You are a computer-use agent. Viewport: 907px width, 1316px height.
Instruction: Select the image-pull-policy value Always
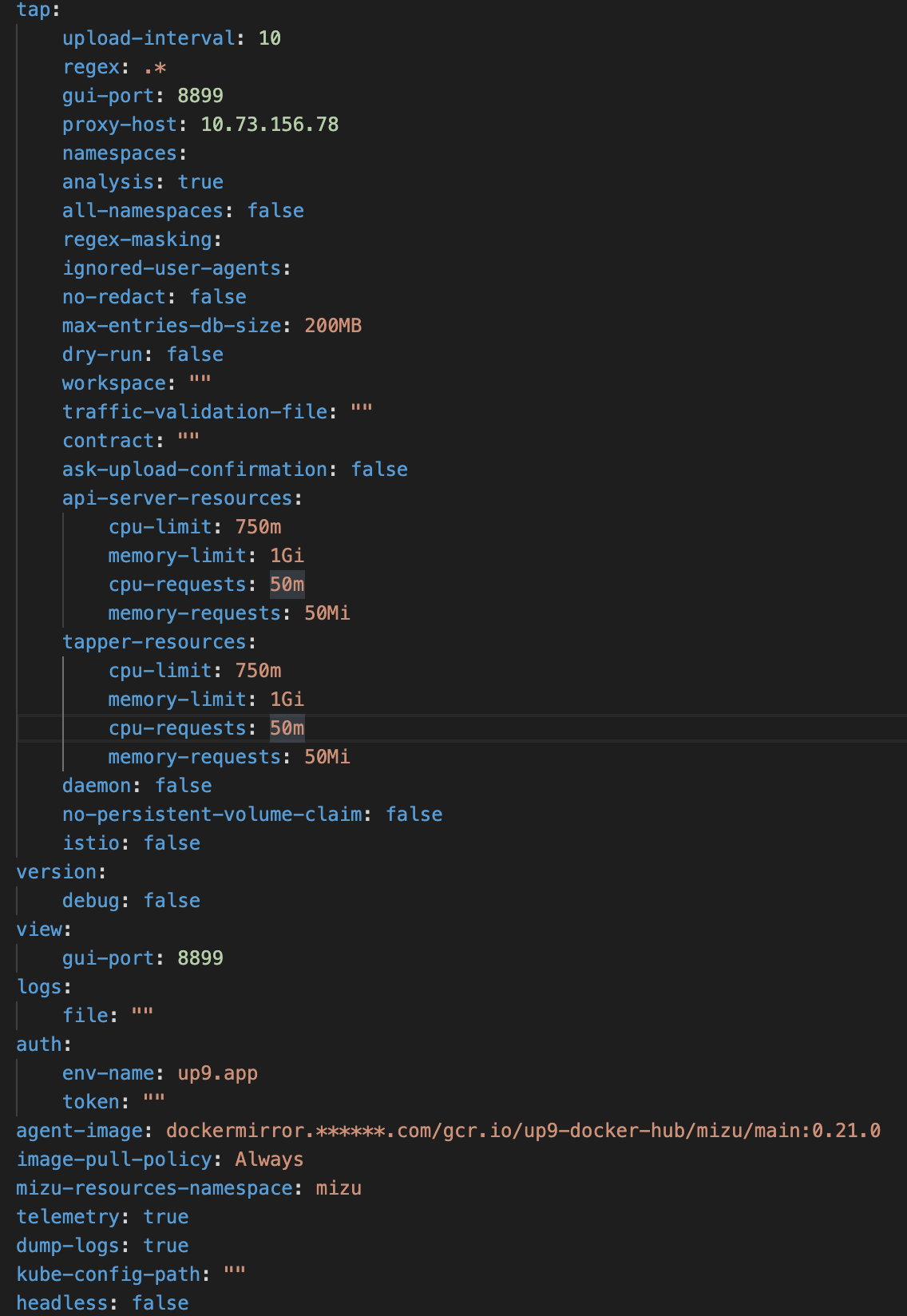click(x=270, y=1159)
